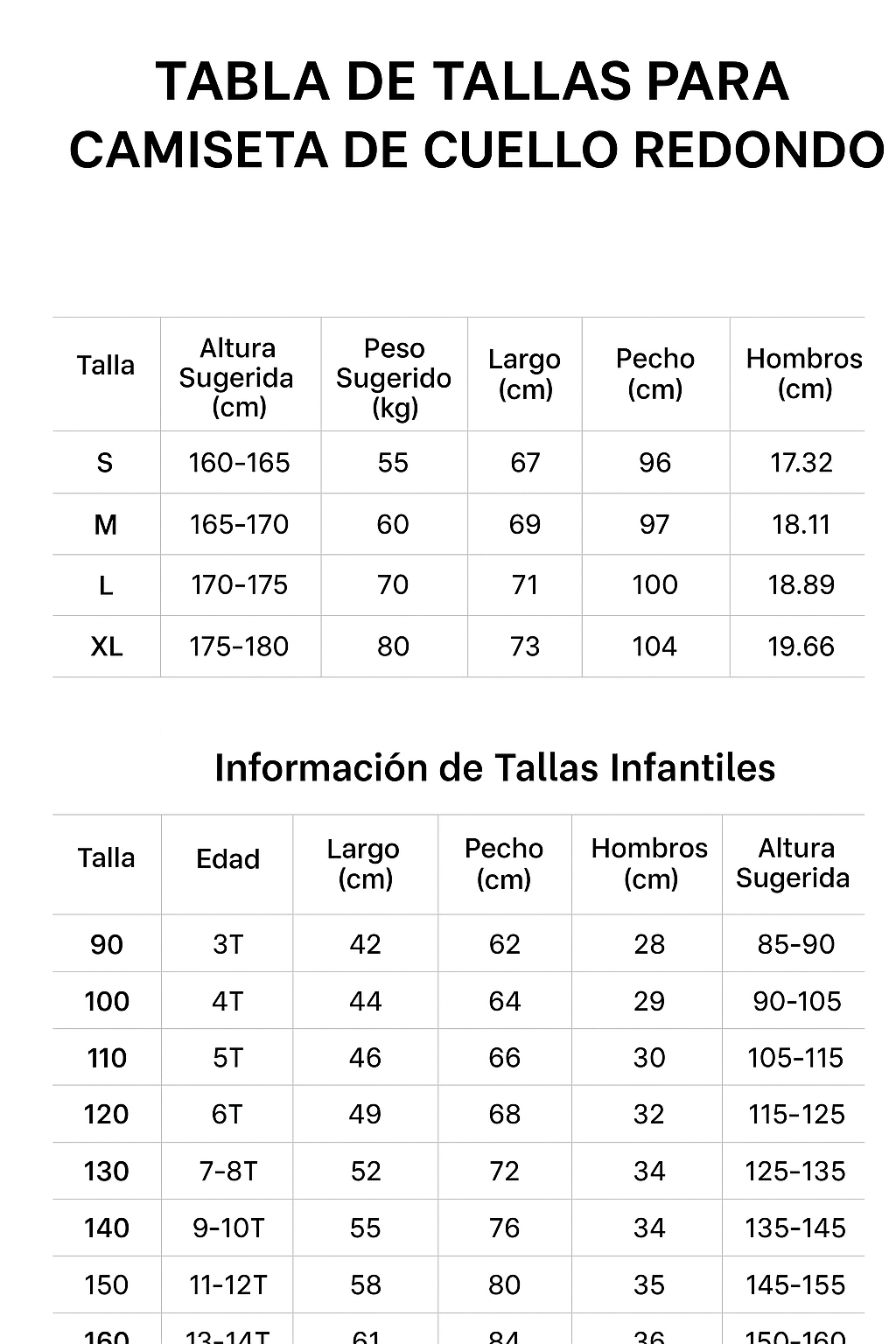The width and height of the screenshot is (896, 1344).
Task: Select the 'Edad' column header
Action: 227,859
